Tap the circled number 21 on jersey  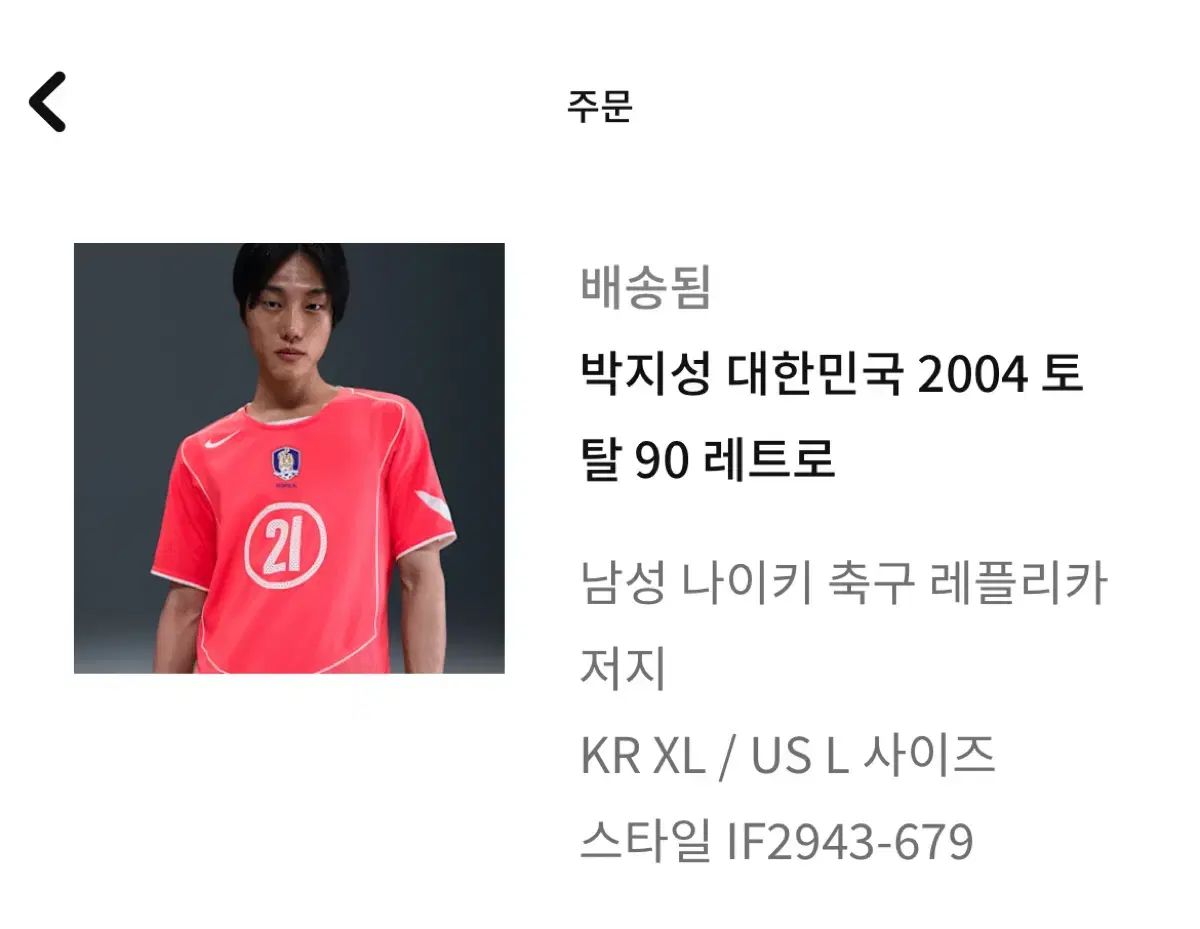pos(285,545)
